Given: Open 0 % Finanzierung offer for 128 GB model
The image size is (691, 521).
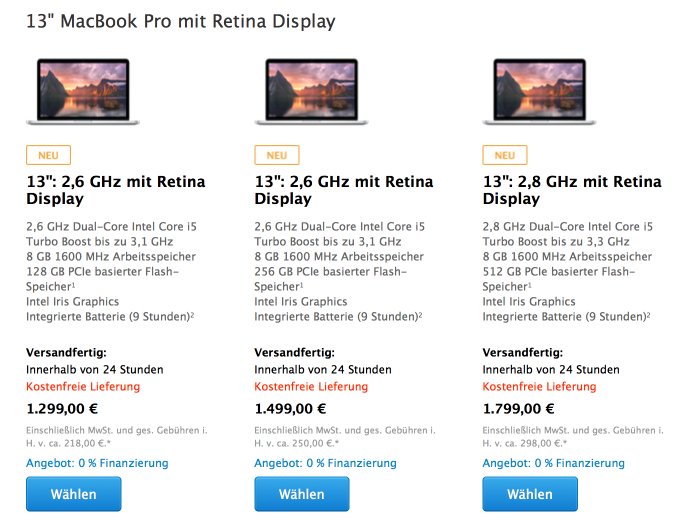Looking at the screenshot, I should coord(97,463).
